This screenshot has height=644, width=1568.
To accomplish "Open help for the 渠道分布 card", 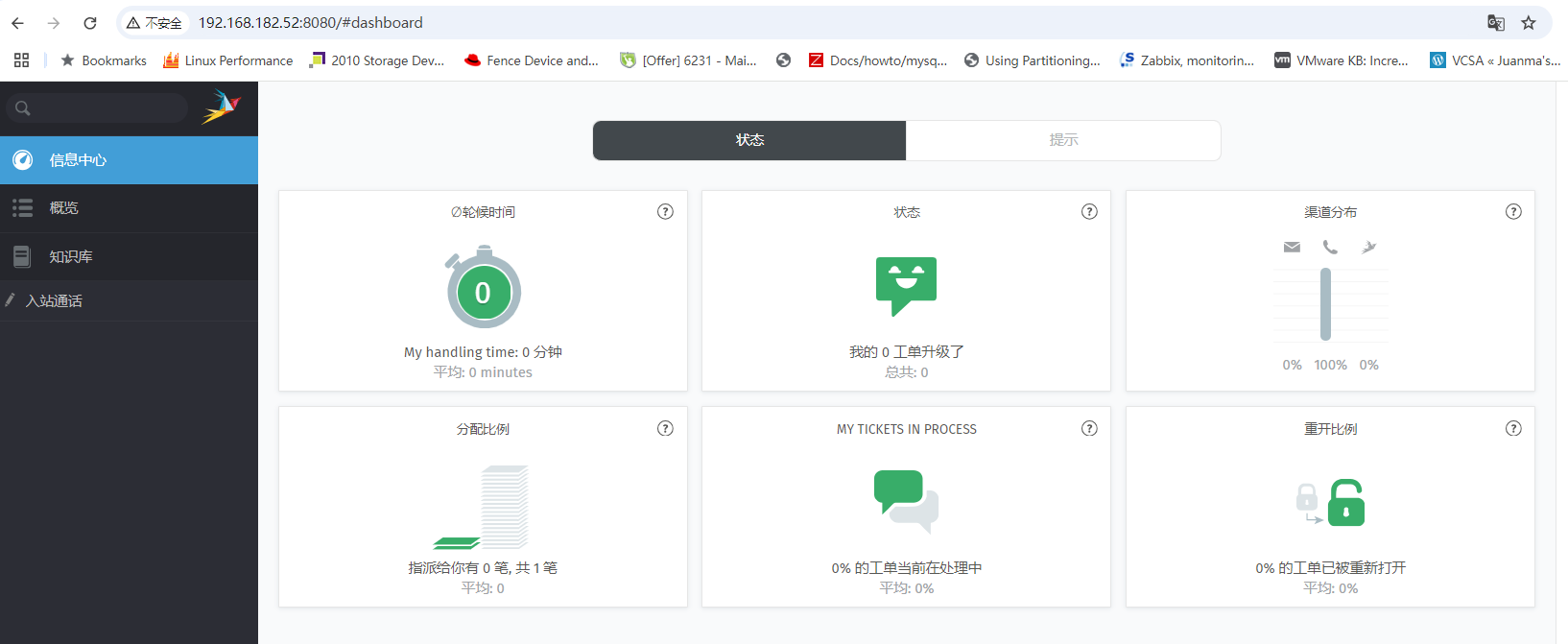I will click(x=1513, y=212).
